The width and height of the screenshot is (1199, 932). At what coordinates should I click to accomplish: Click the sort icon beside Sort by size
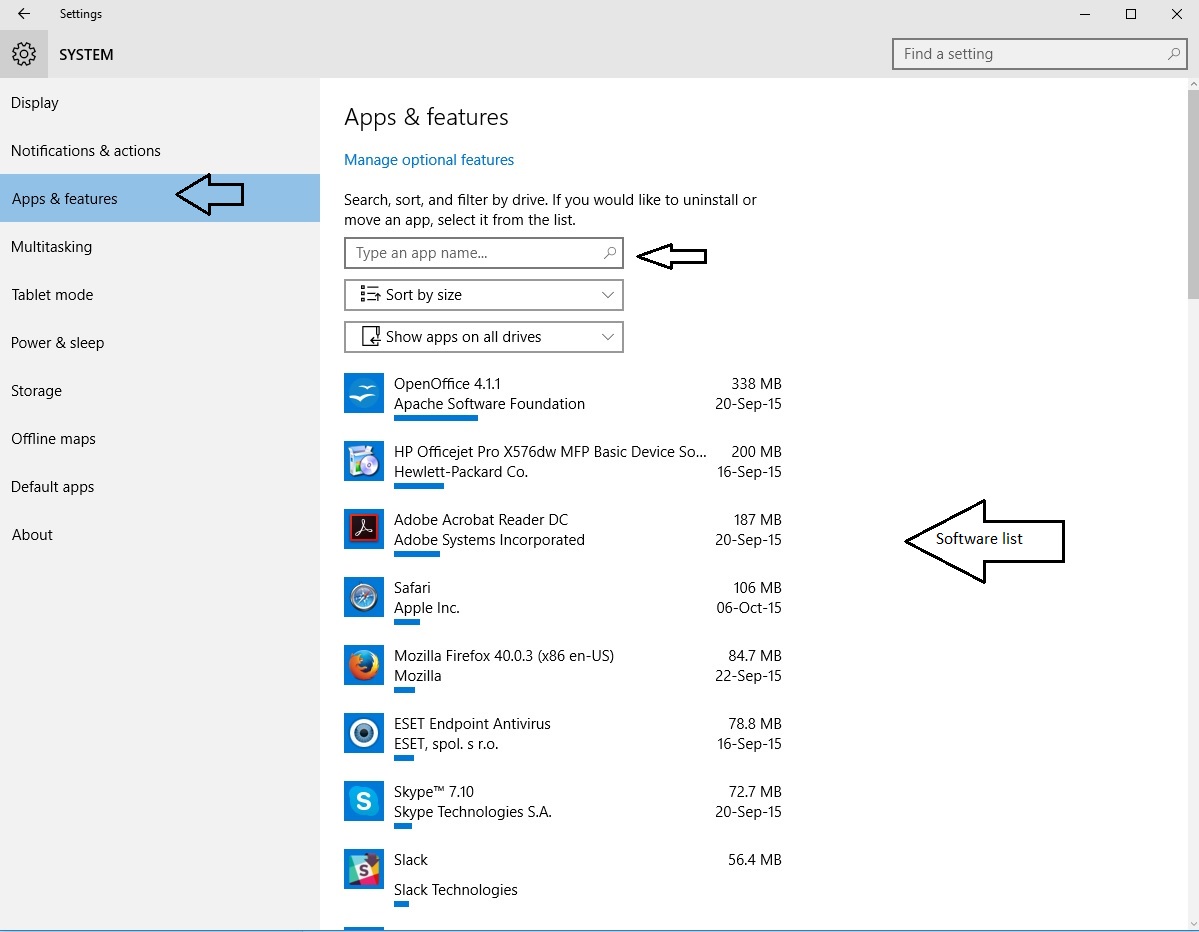(370, 294)
